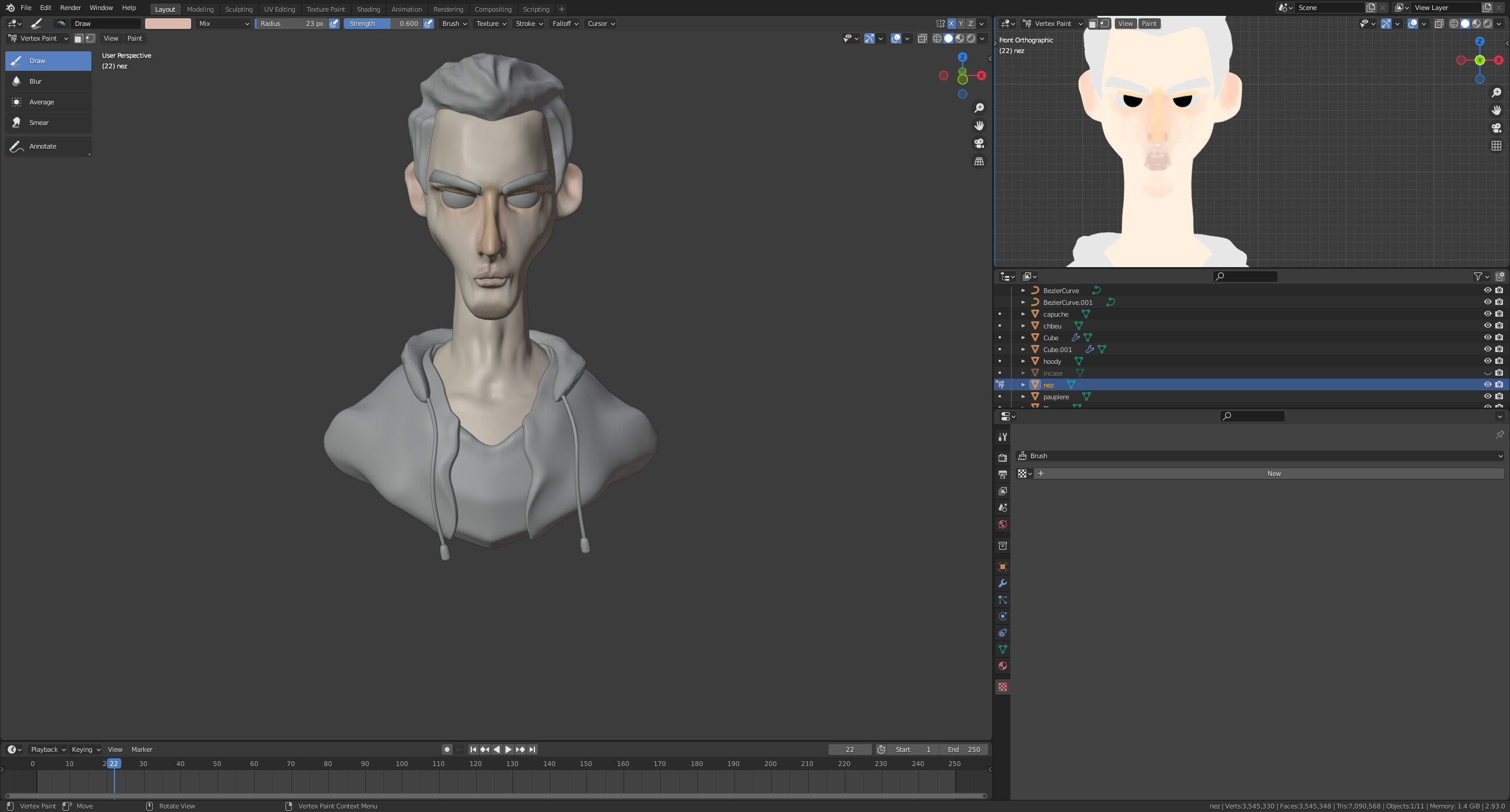The height and width of the screenshot is (812, 1510).
Task: Open the Falloff dropdown in header
Action: [x=565, y=24]
